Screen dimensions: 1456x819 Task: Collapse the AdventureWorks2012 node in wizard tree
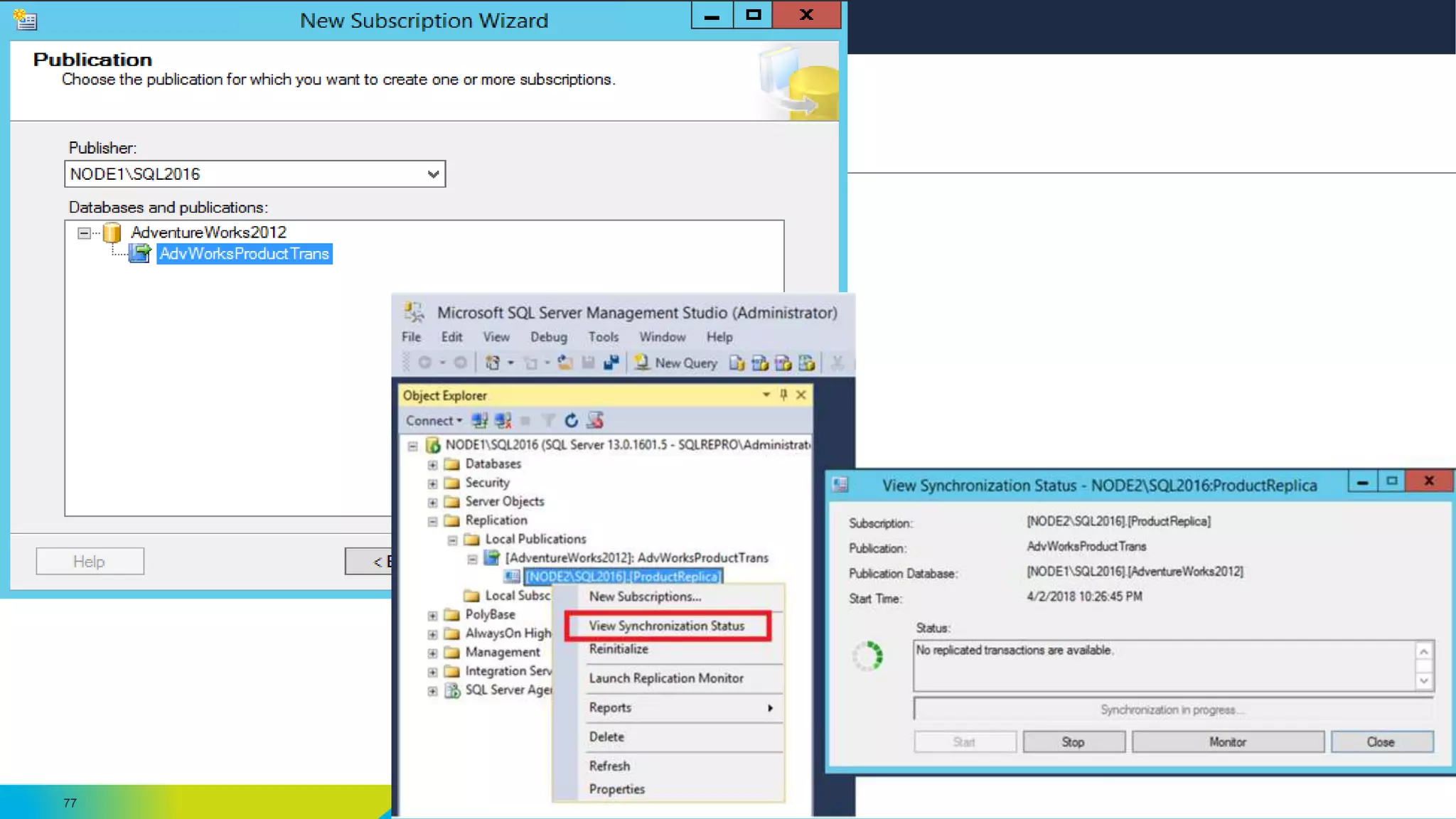84,232
